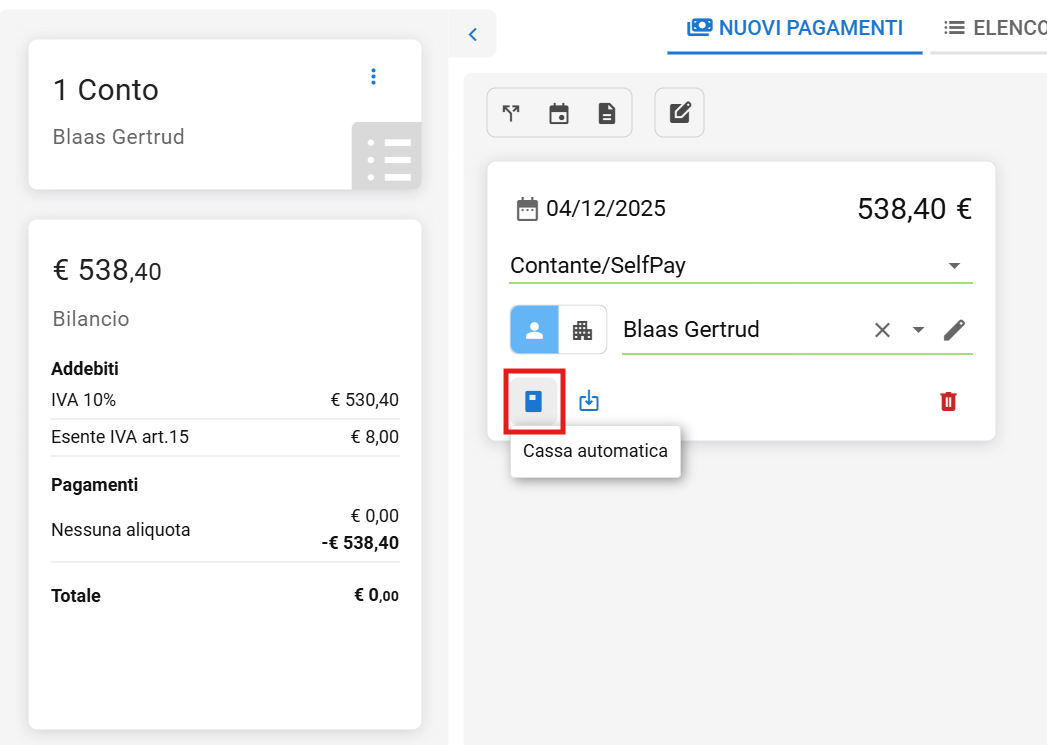Edit payer with the pencil icon

point(954,330)
